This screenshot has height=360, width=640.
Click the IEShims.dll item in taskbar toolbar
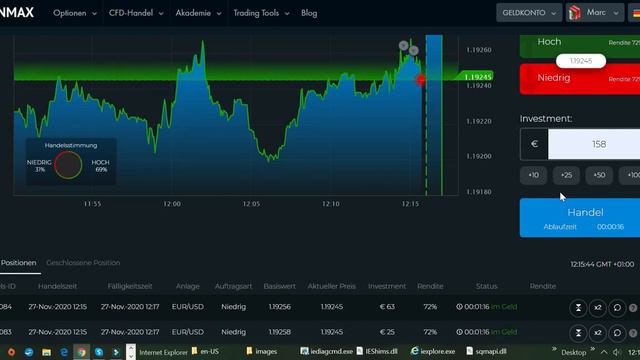click(x=377, y=351)
